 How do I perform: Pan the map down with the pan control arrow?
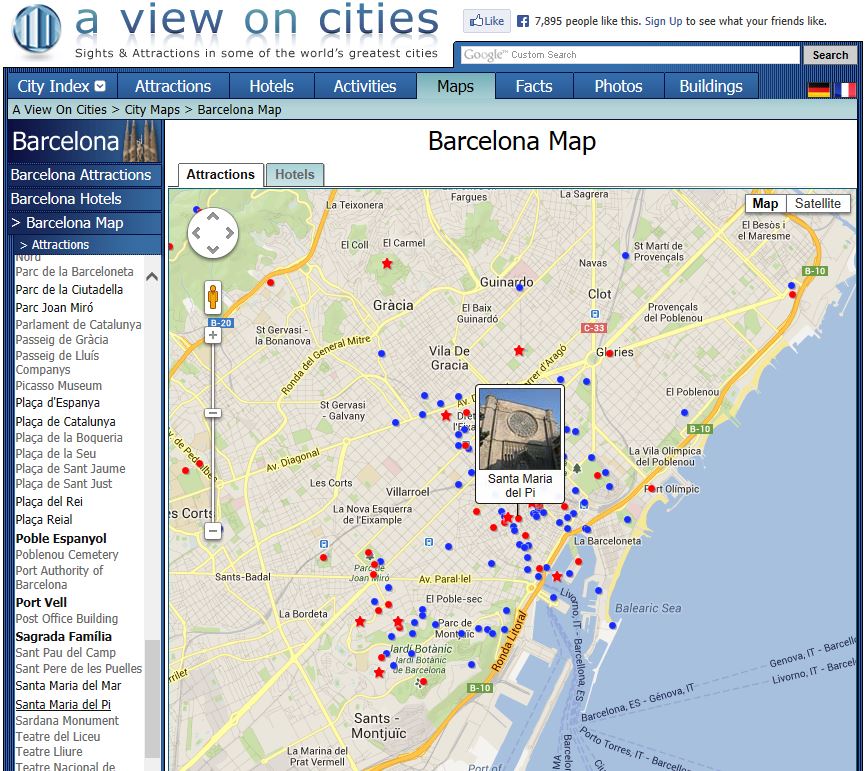pos(213,249)
